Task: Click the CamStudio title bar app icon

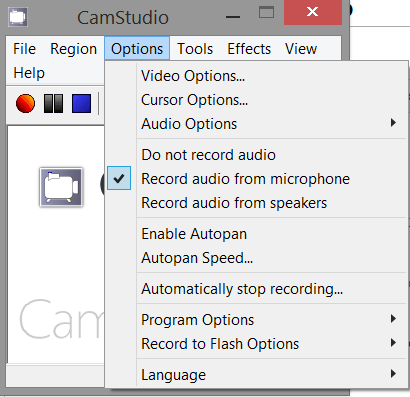Action: point(18,17)
